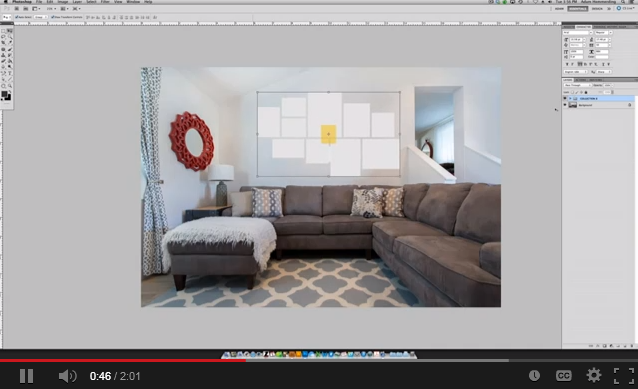Viewport: 638px width, 389px height.
Task: Select the Zoom tool in the toolbox
Action: coord(10,86)
